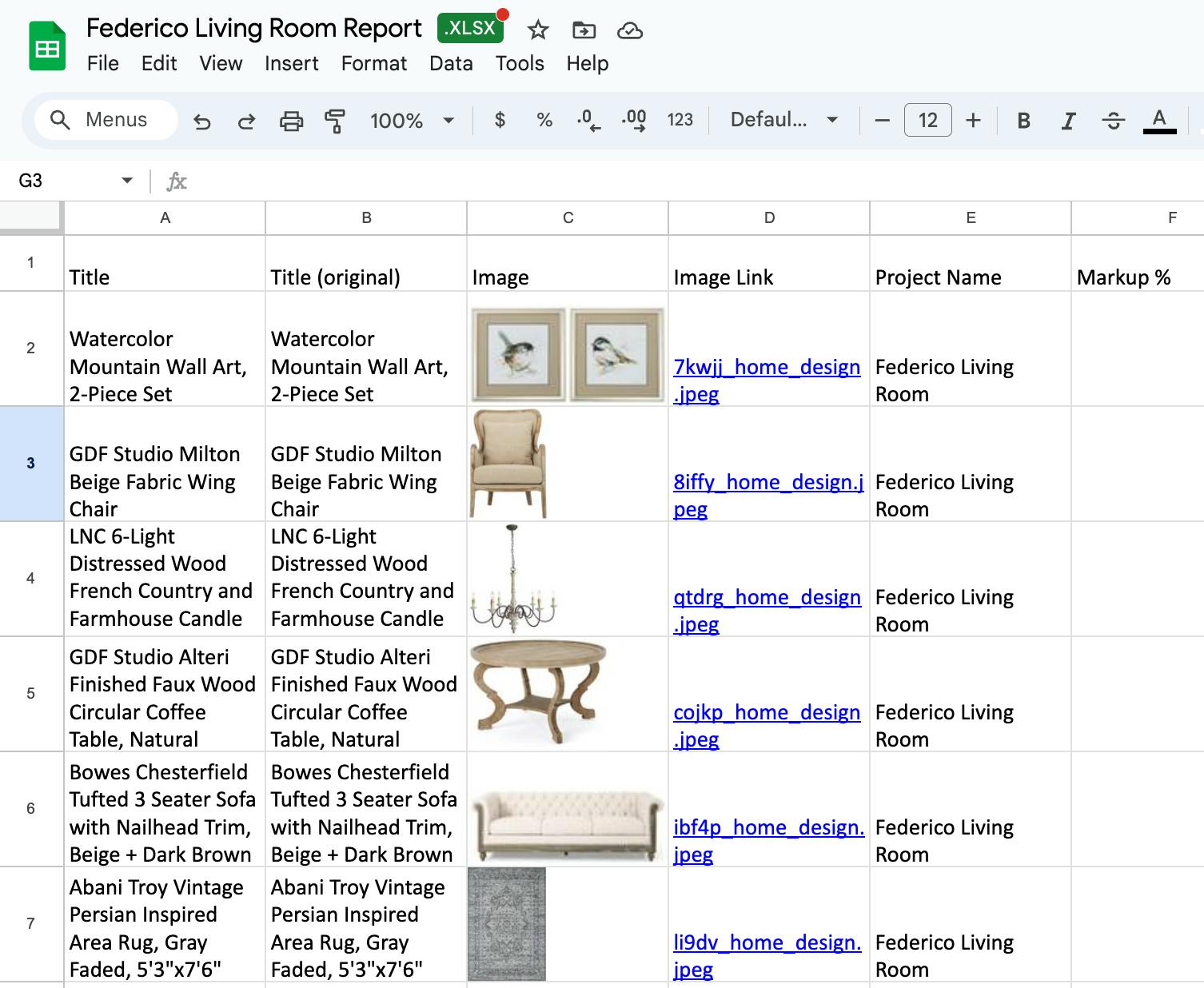Select the 'Markup %' header cell
Screen dimensions: 1204x988
pyautogui.click(x=1137, y=263)
